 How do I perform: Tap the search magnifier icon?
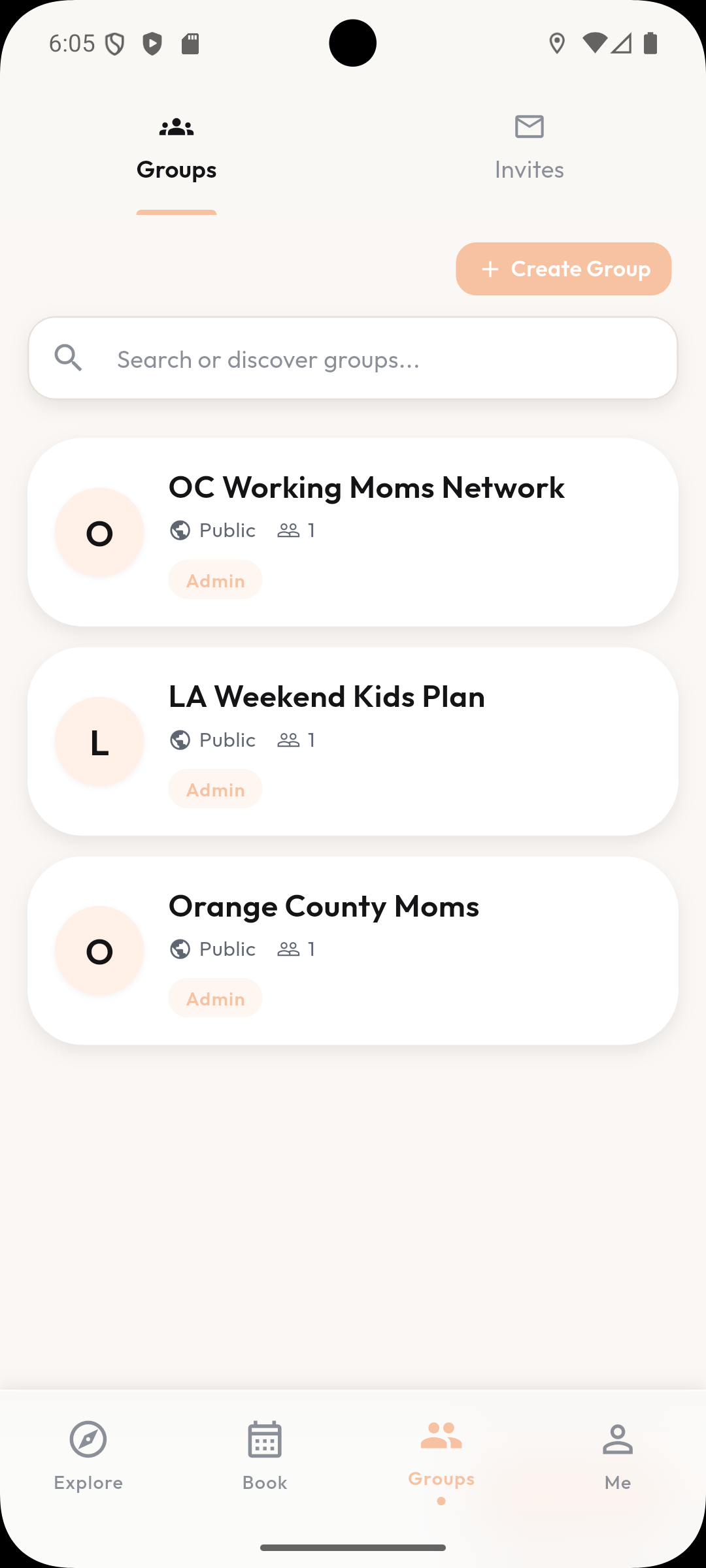pos(68,358)
